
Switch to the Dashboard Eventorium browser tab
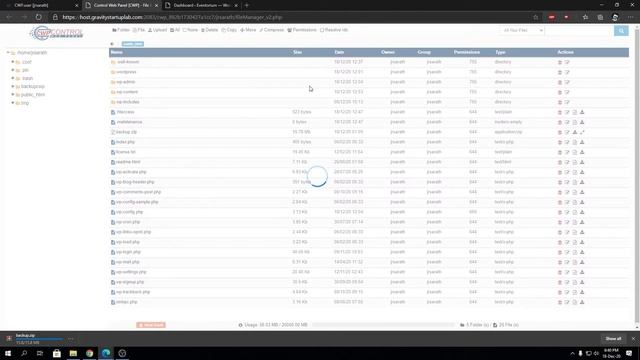tap(201, 5)
